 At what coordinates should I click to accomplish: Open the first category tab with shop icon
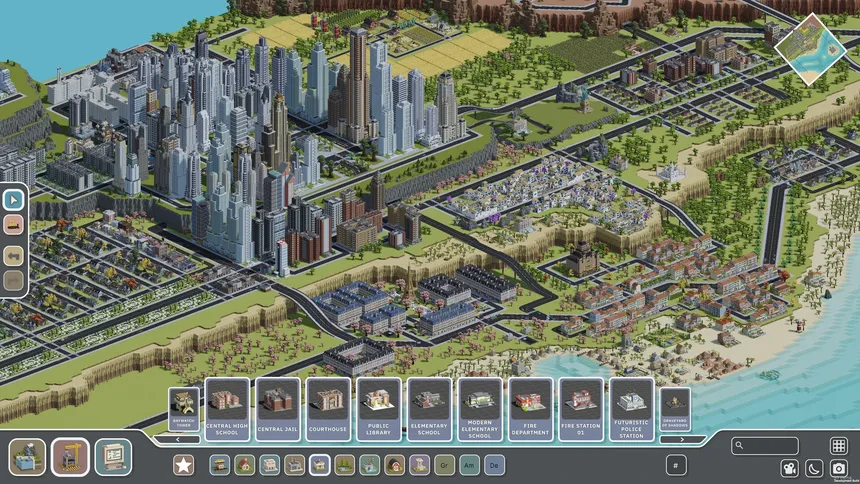(219, 465)
